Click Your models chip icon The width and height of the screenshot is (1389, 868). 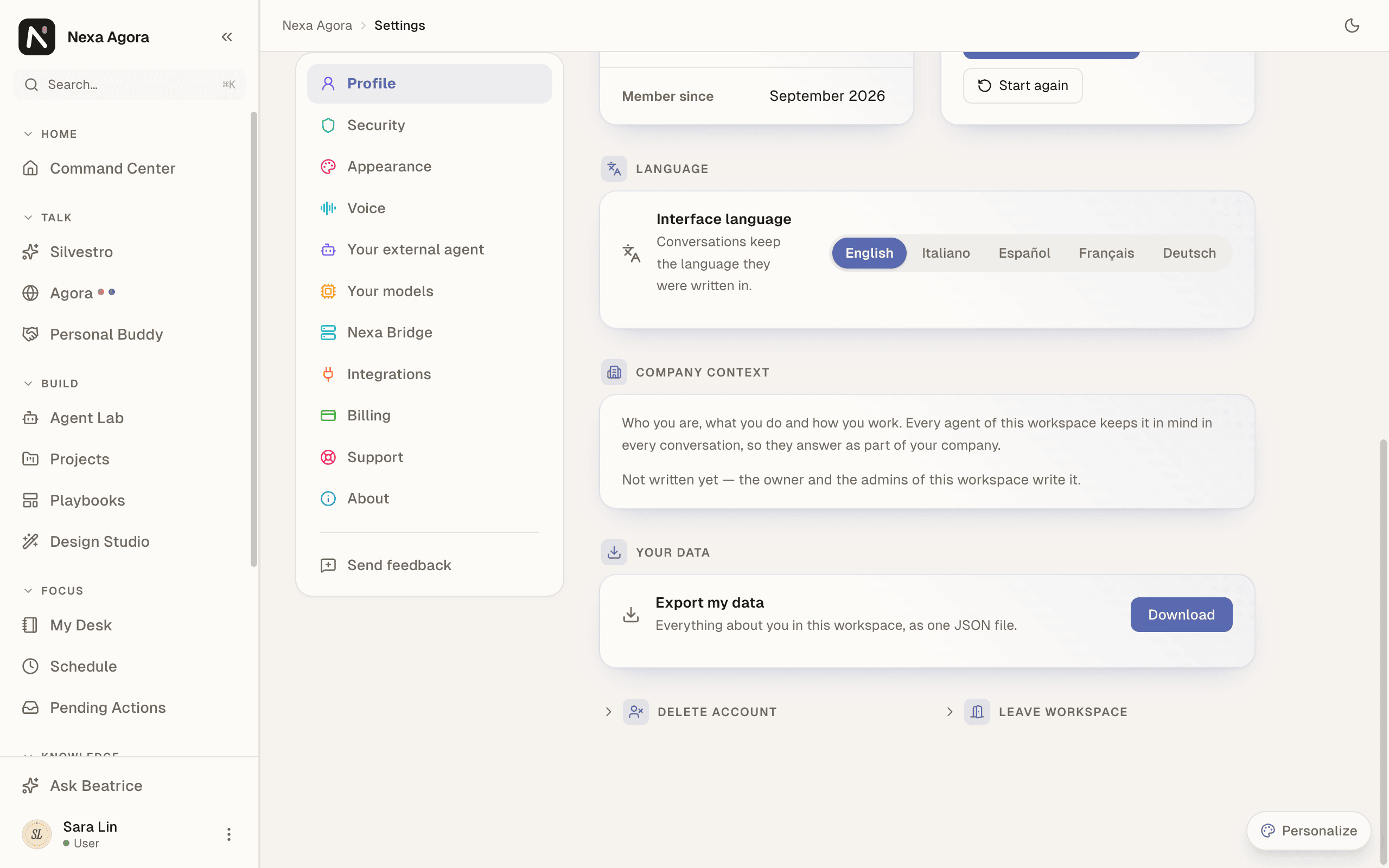(328, 291)
